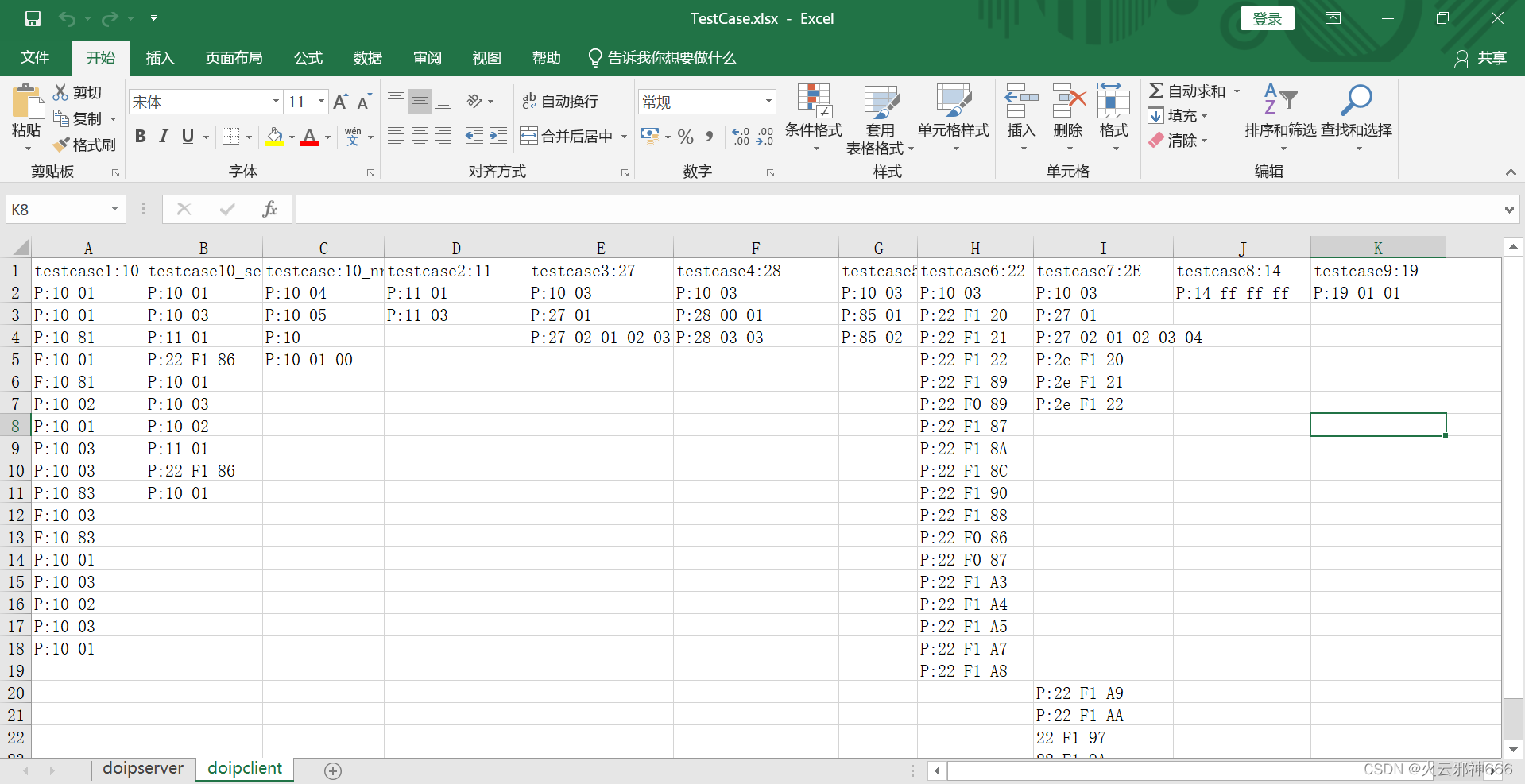Open number format dropdown (常规)
1525x784 pixels.
[768, 102]
